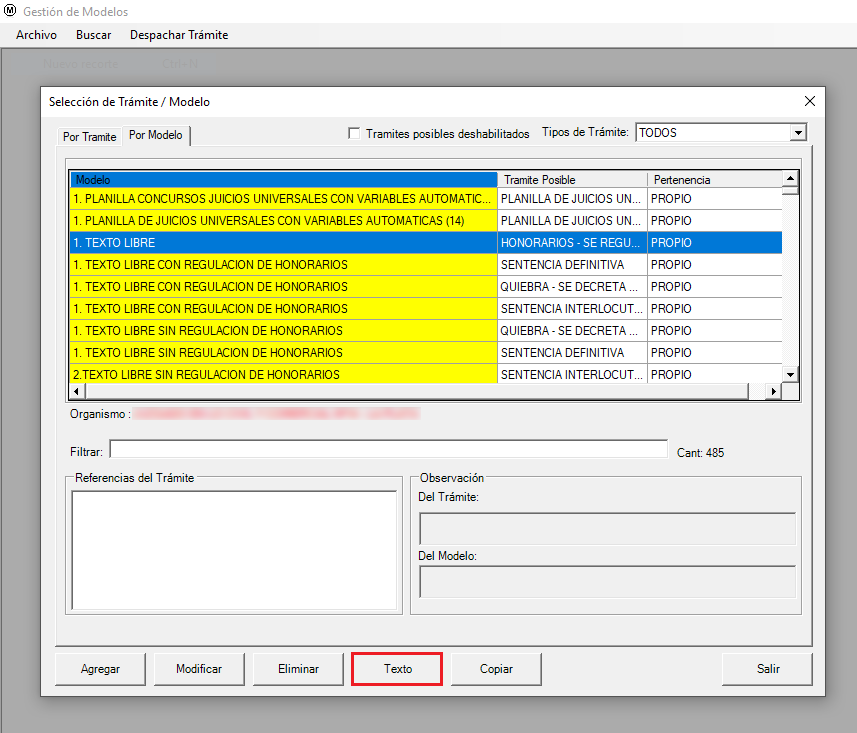Enable Tramites posibles deshabilitados checkbox
The image size is (857, 733).
(x=354, y=133)
